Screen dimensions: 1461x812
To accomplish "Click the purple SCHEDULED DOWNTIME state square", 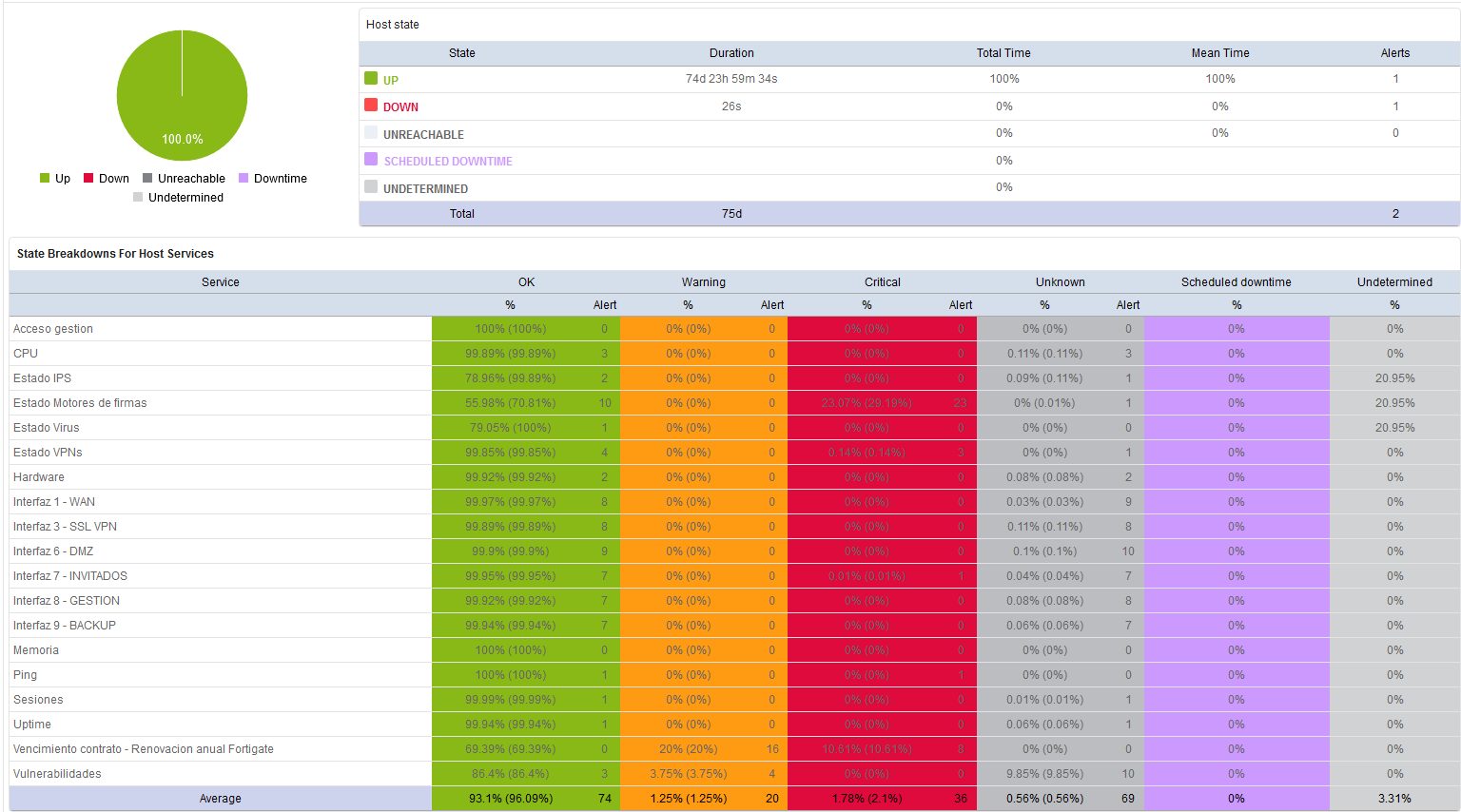I will tap(371, 159).
